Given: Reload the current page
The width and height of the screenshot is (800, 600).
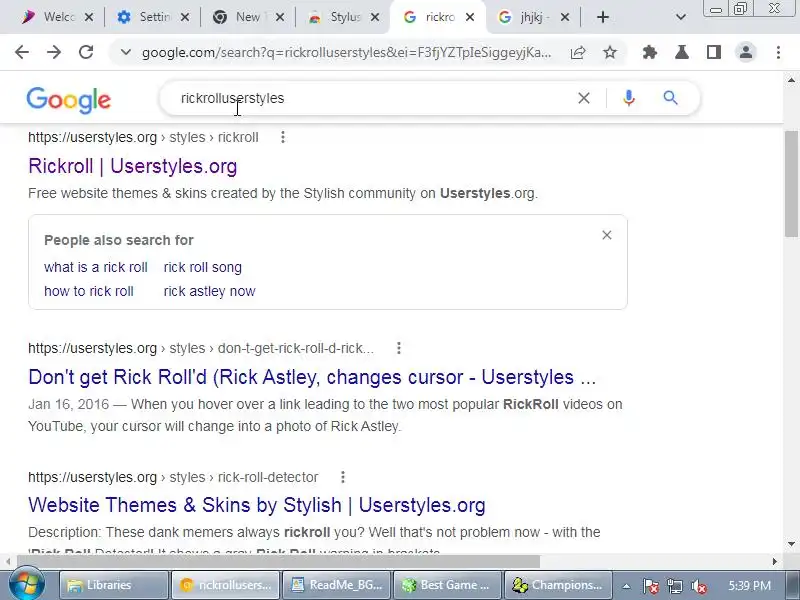Looking at the screenshot, I should (x=86, y=52).
